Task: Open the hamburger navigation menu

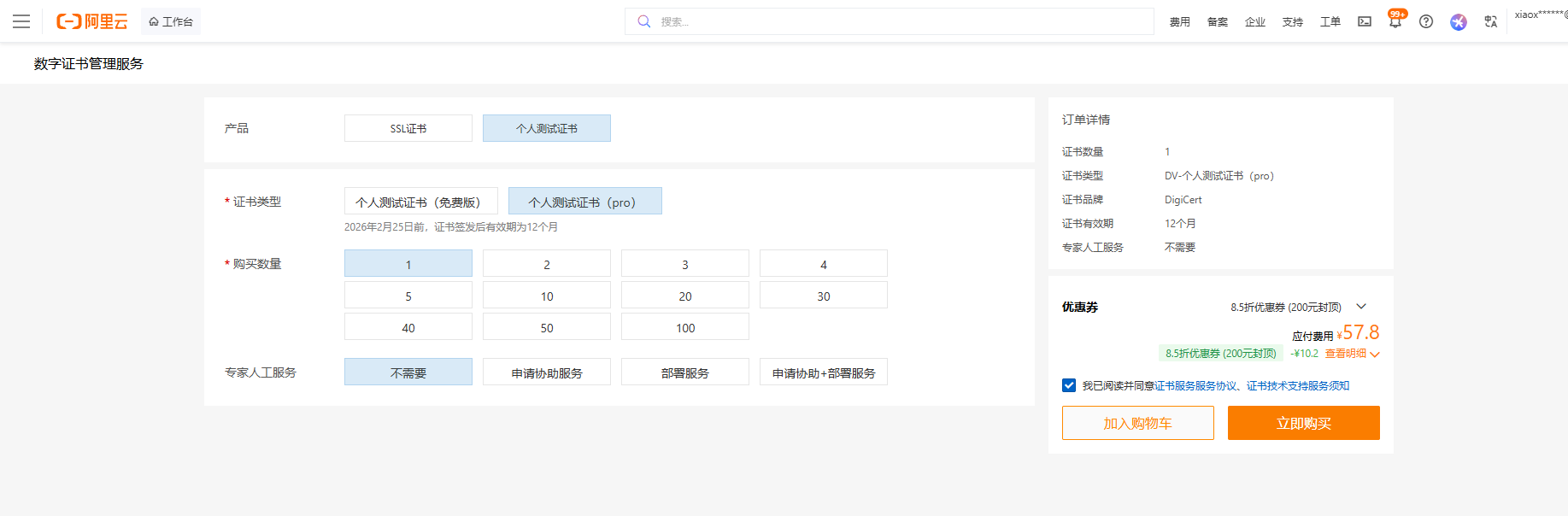Action: click(21, 21)
